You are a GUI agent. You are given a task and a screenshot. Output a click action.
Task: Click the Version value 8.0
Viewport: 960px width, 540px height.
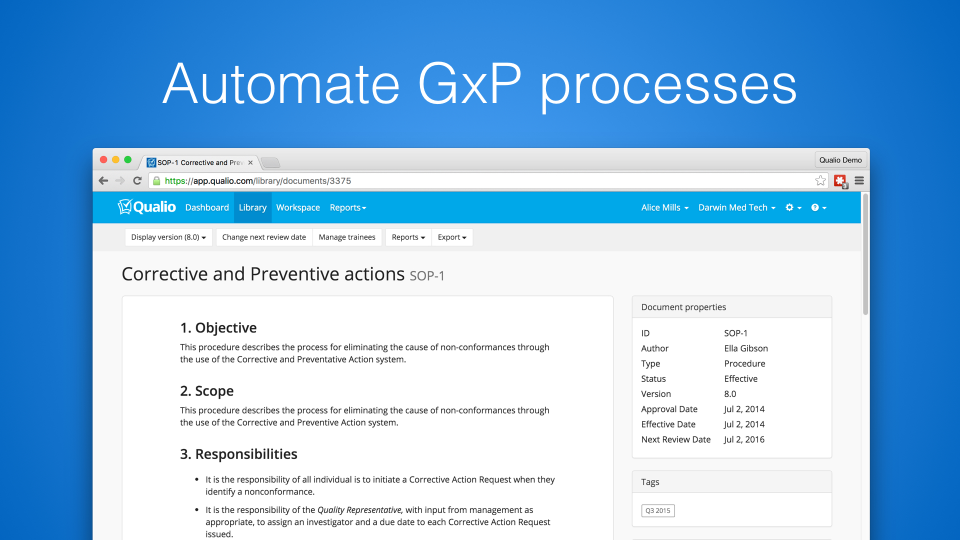pos(730,394)
